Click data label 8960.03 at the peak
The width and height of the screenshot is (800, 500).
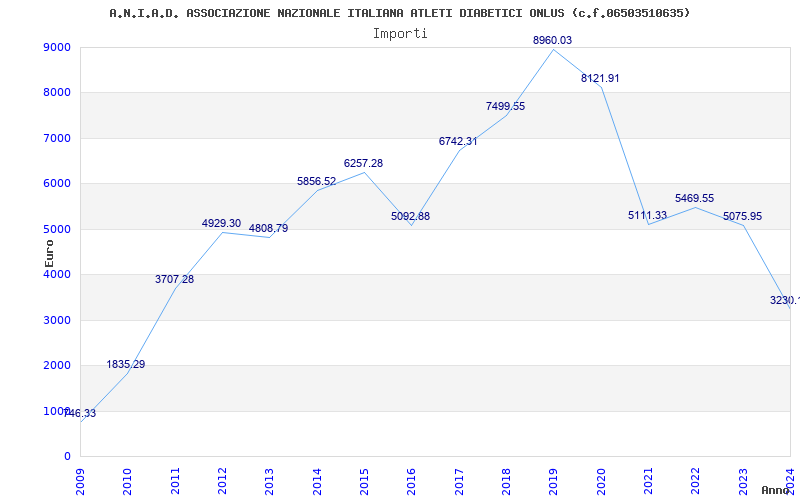coord(553,40)
